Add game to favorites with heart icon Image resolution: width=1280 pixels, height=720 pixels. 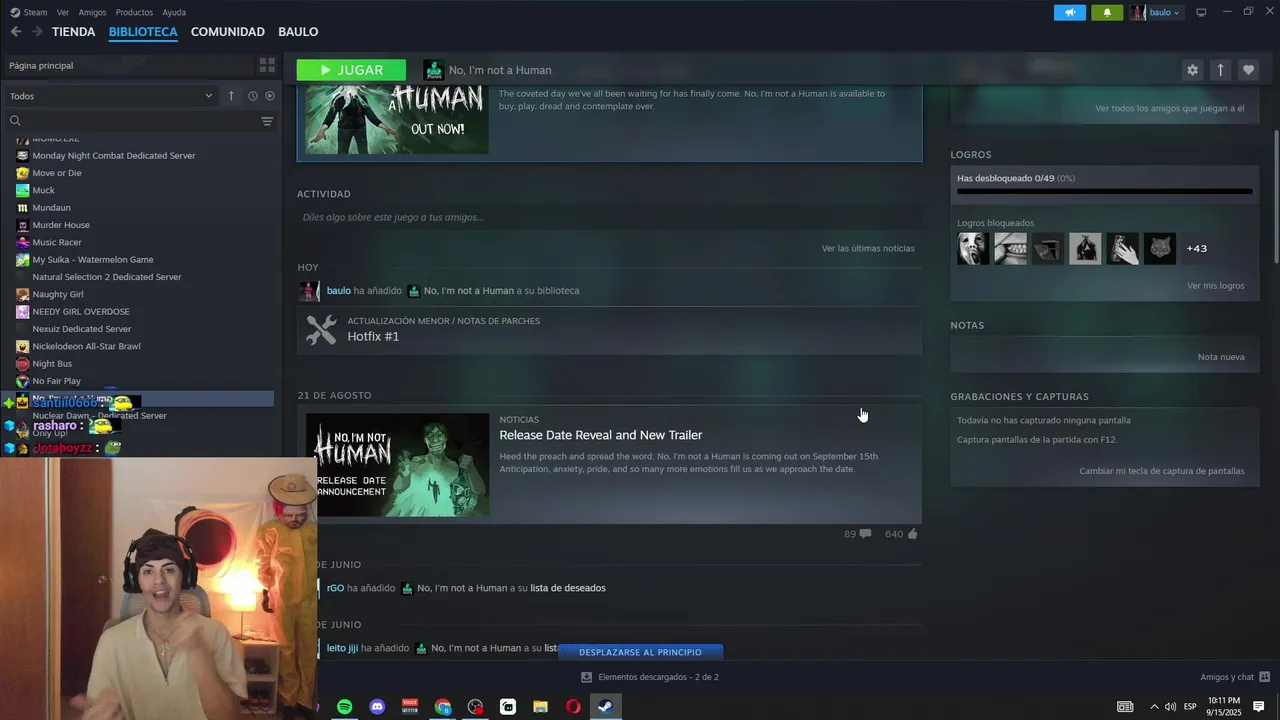click(x=1248, y=70)
